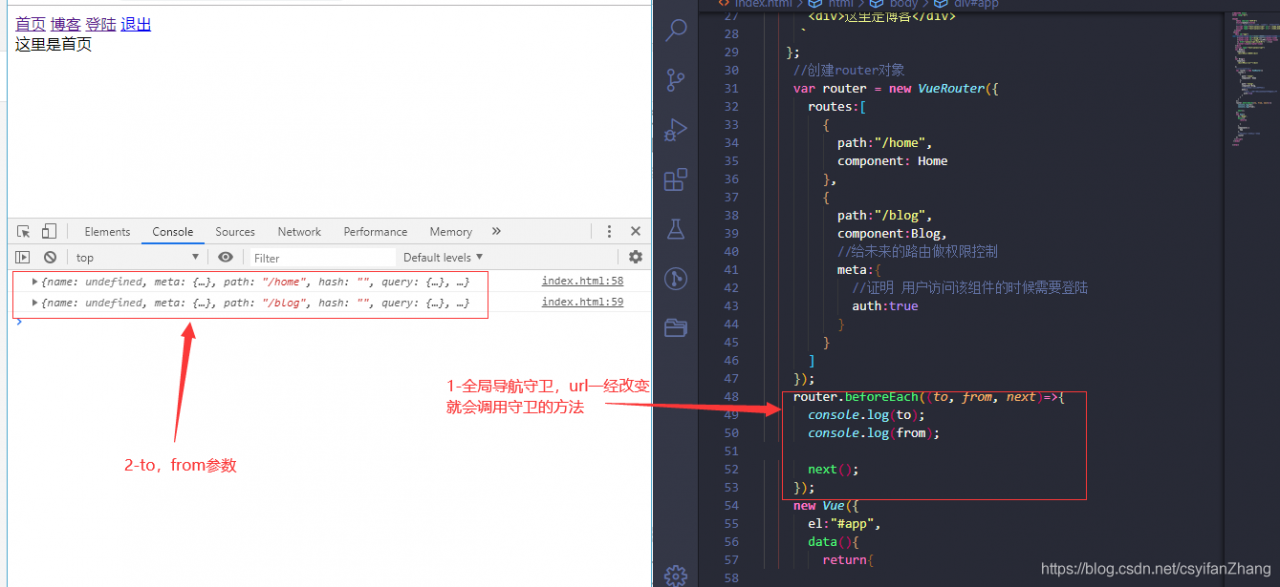Open the Default levels log filter dropdown
This screenshot has height=587, width=1280.
443,257
